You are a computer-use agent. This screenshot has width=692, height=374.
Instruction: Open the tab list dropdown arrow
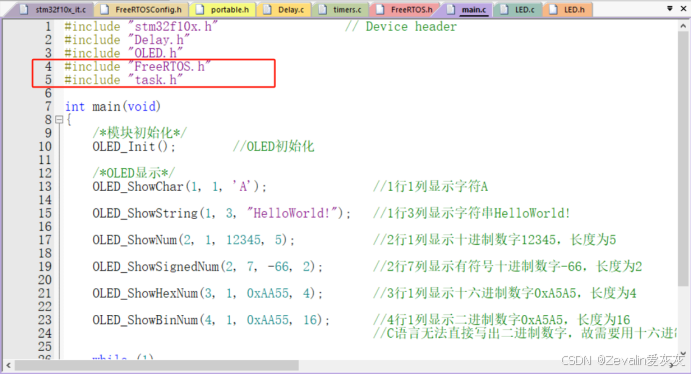[670, 8]
